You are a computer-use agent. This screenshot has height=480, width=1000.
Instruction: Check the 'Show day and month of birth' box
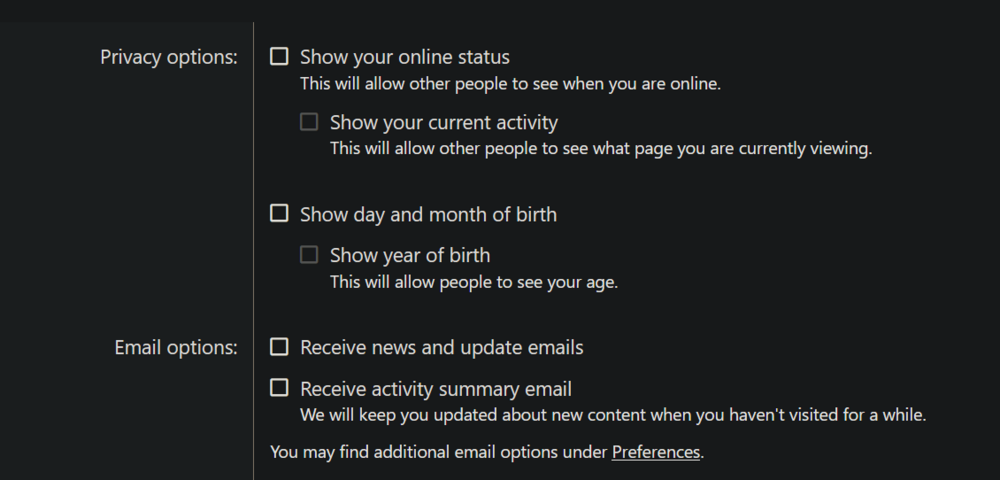pos(279,213)
